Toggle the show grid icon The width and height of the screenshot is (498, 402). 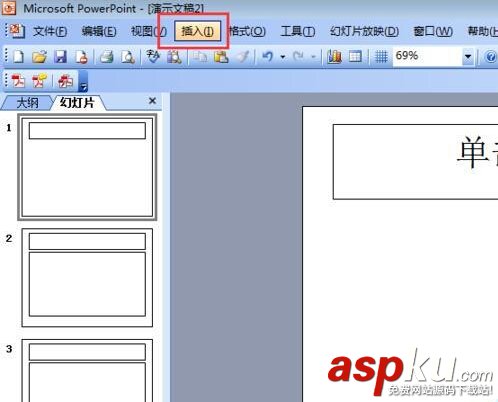coord(381,56)
